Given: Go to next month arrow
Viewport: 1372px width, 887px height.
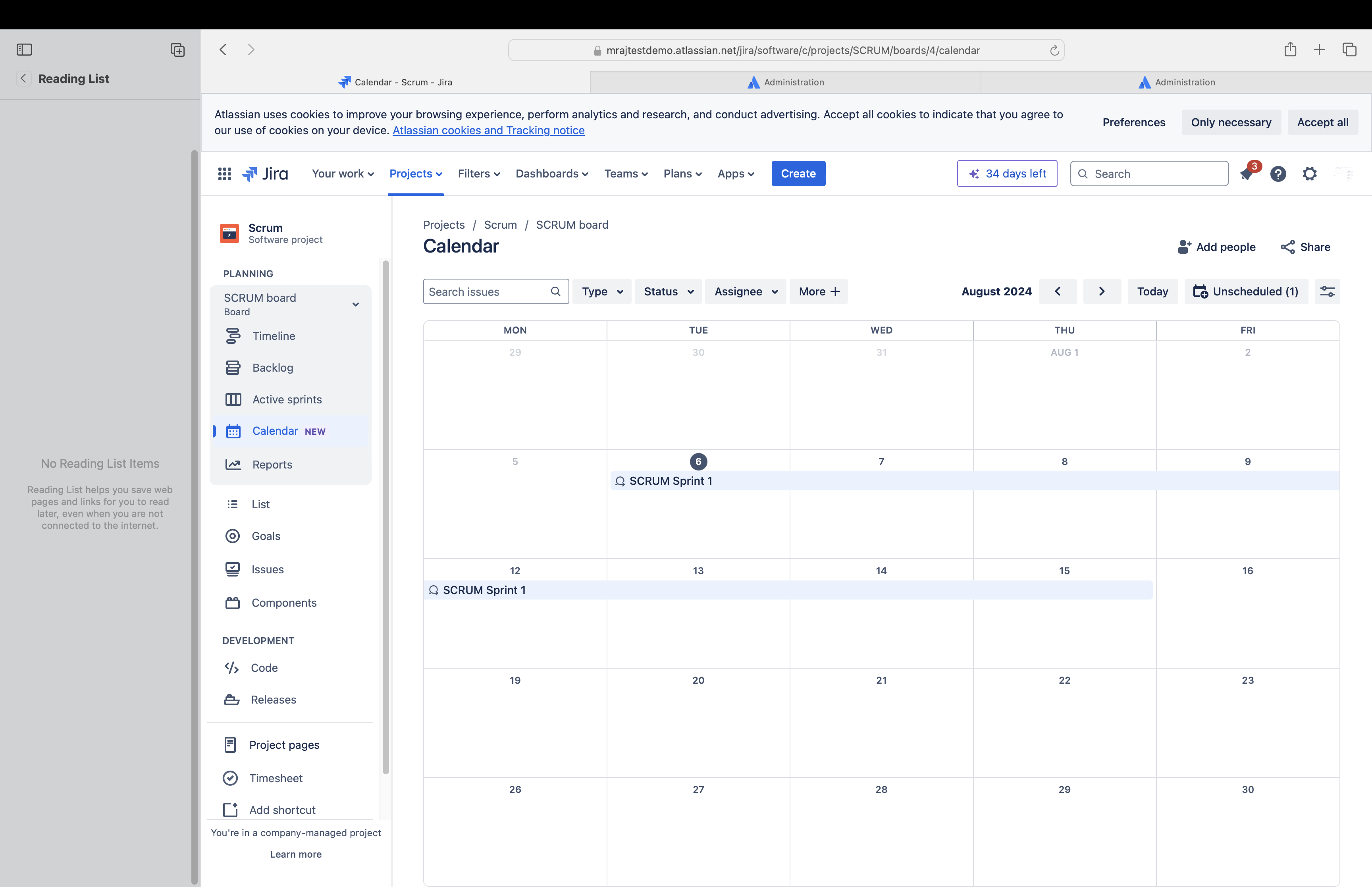Looking at the screenshot, I should point(1101,291).
